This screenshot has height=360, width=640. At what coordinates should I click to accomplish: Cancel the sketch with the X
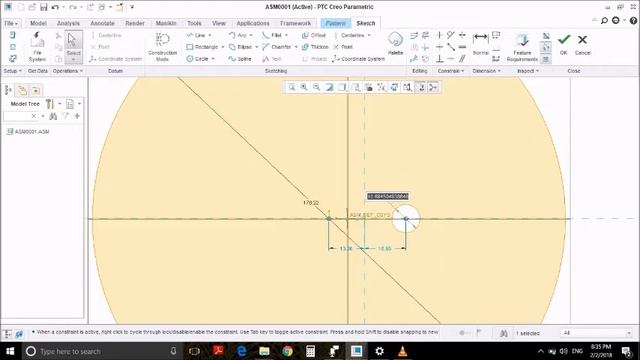point(582,44)
